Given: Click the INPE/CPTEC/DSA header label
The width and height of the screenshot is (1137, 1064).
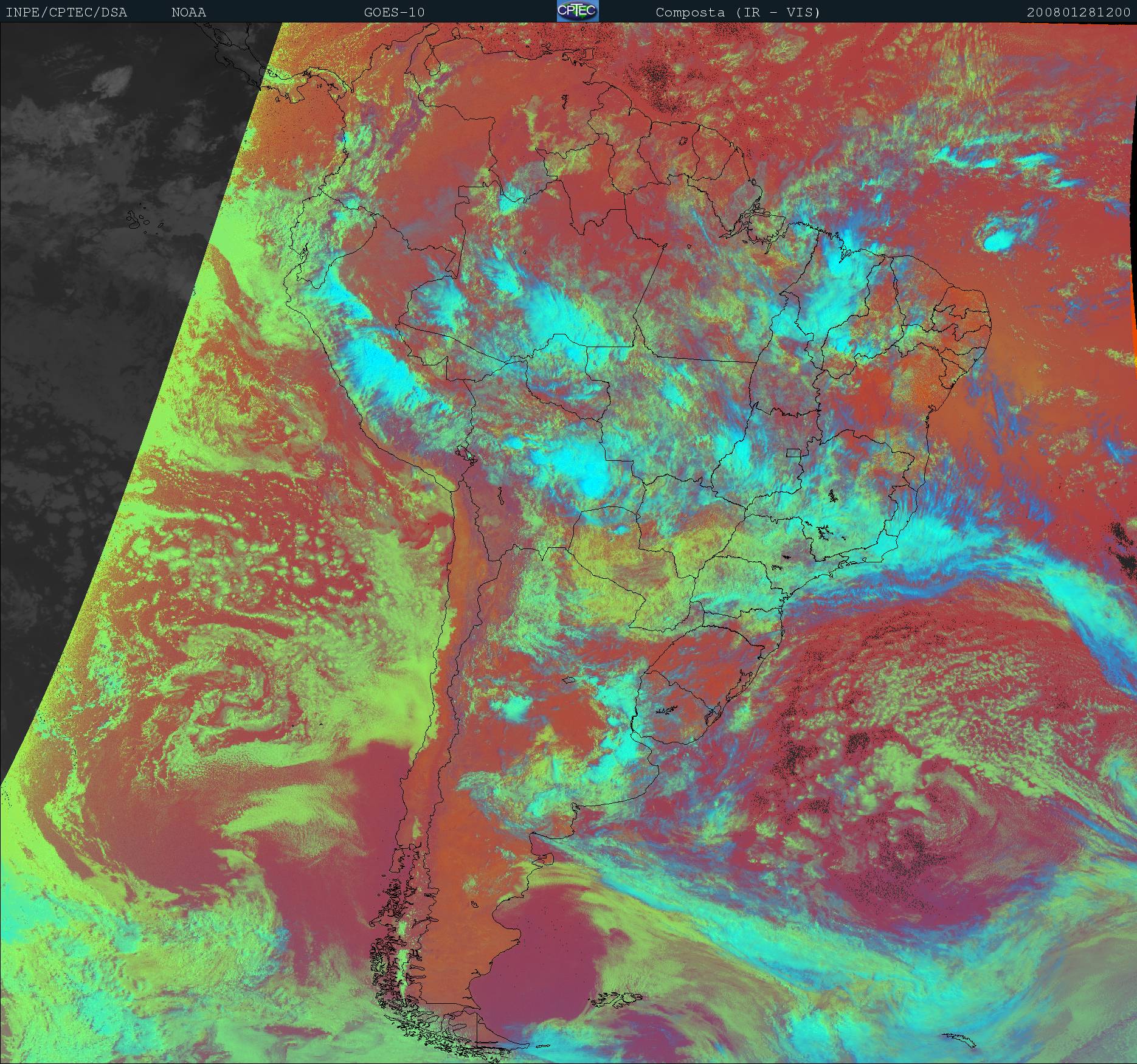Looking at the screenshot, I should 66,12.
